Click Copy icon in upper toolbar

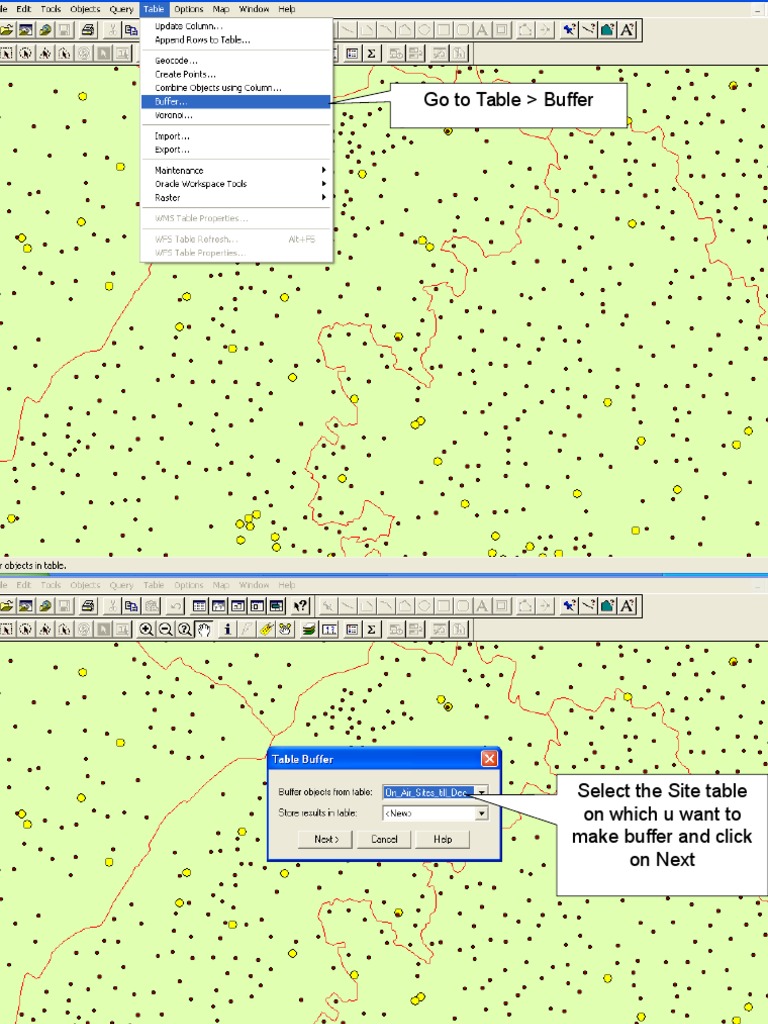click(x=131, y=30)
